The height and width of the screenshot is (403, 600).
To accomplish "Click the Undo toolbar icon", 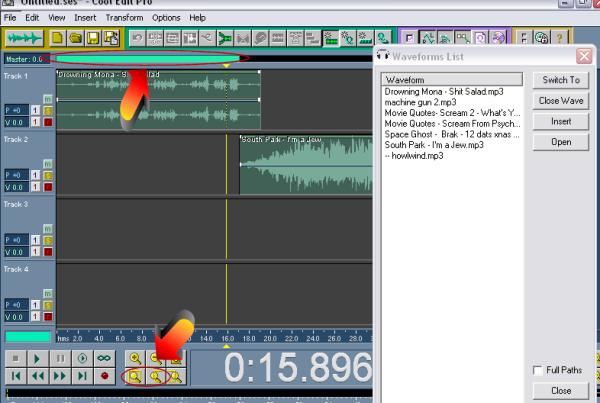I will (137, 38).
